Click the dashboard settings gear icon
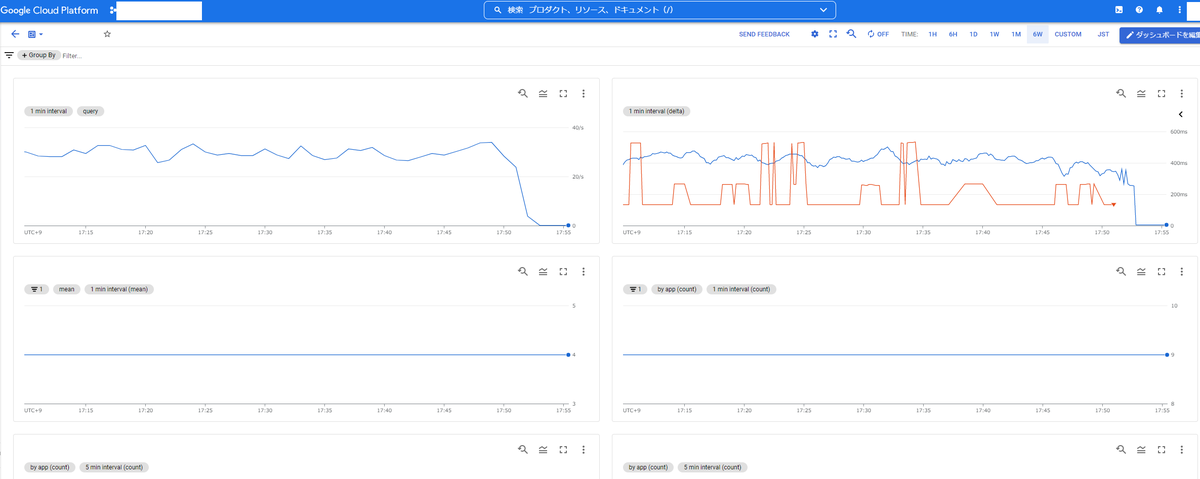The width and height of the screenshot is (1200, 479). pyautogui.click(x=815, y=34)
